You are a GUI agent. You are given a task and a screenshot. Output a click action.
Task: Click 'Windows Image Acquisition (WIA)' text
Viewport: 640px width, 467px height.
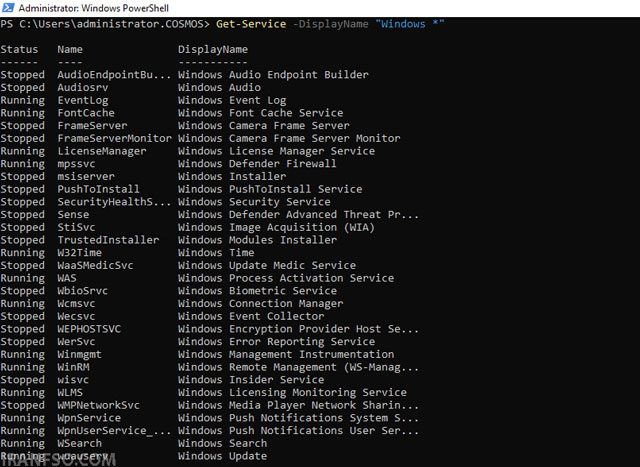pyautogui.click(x=276, y=227)
